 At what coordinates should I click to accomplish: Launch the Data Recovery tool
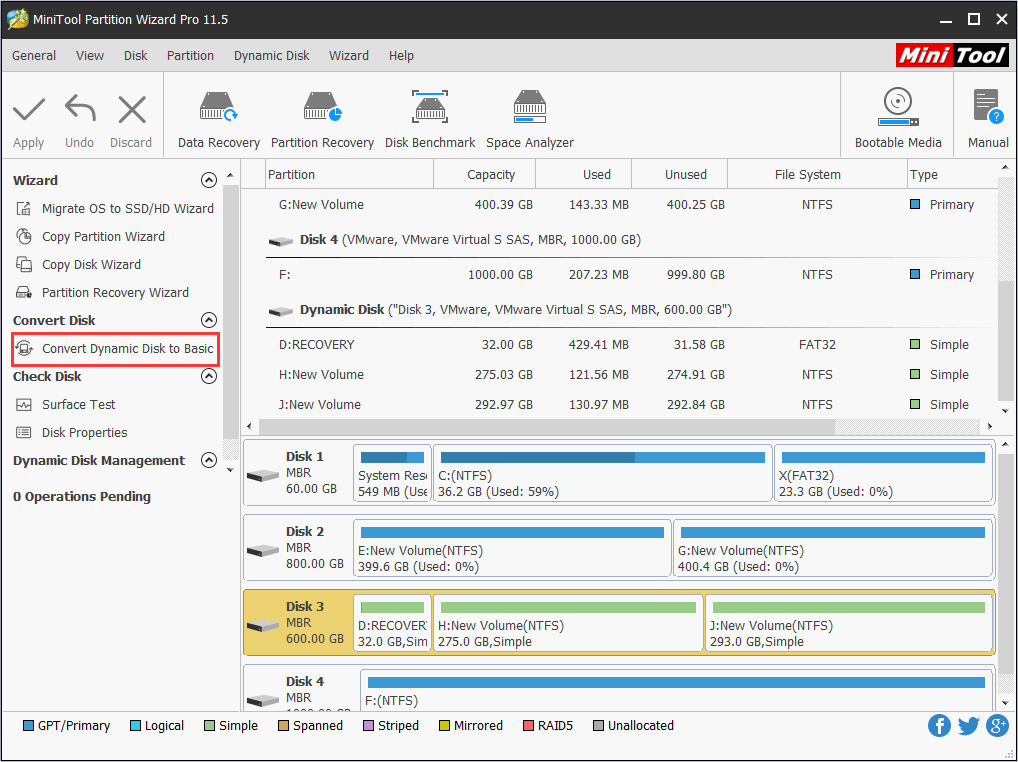[218, 115]
